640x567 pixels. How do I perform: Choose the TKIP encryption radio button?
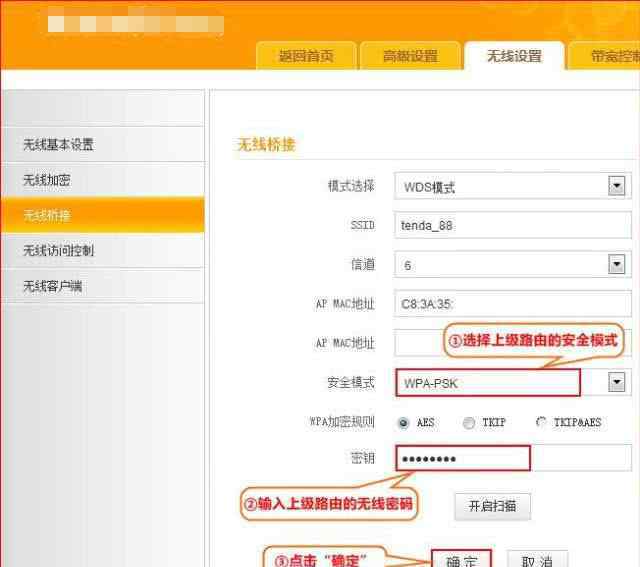[469, 423]
